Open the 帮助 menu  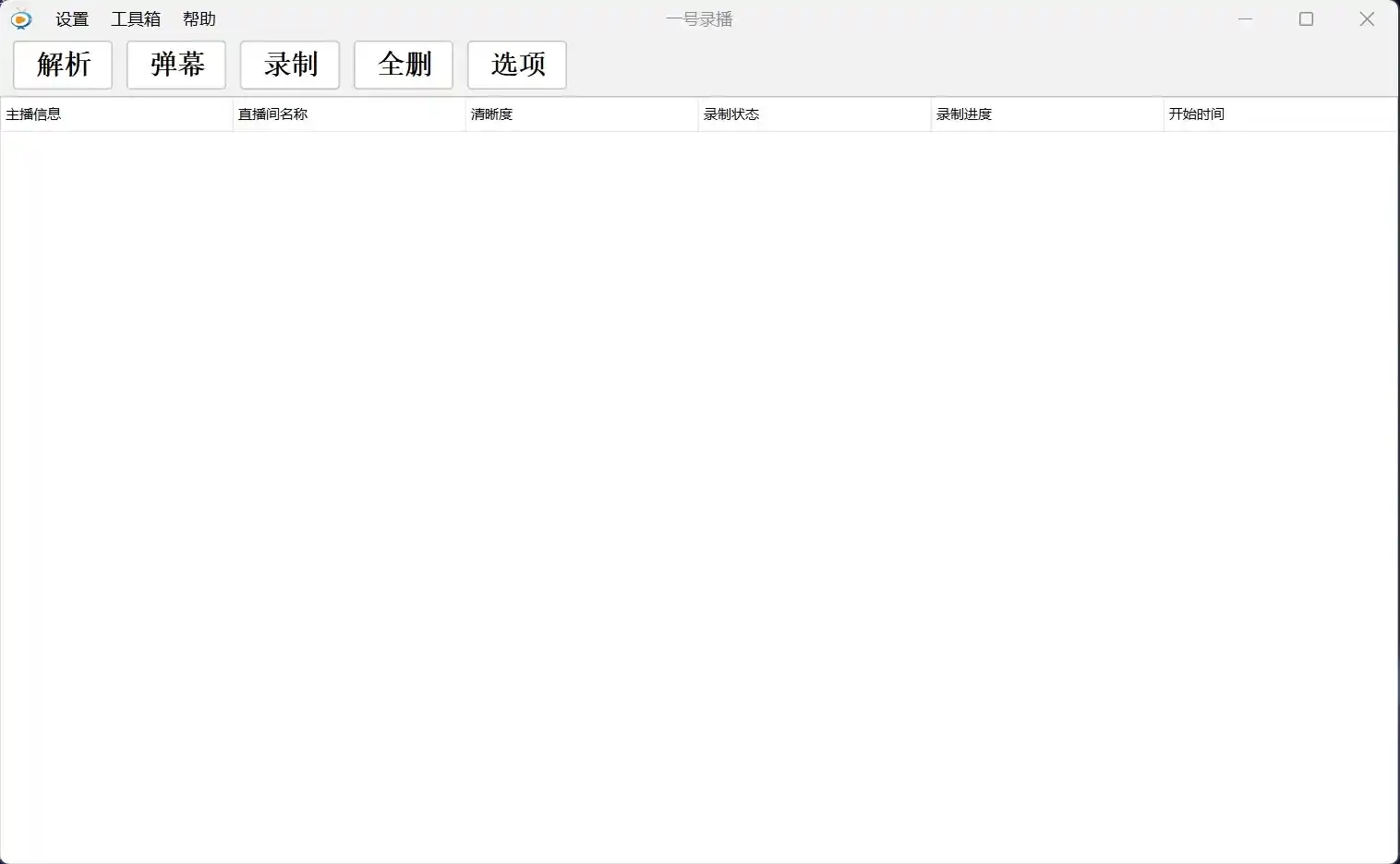[199, 19]
